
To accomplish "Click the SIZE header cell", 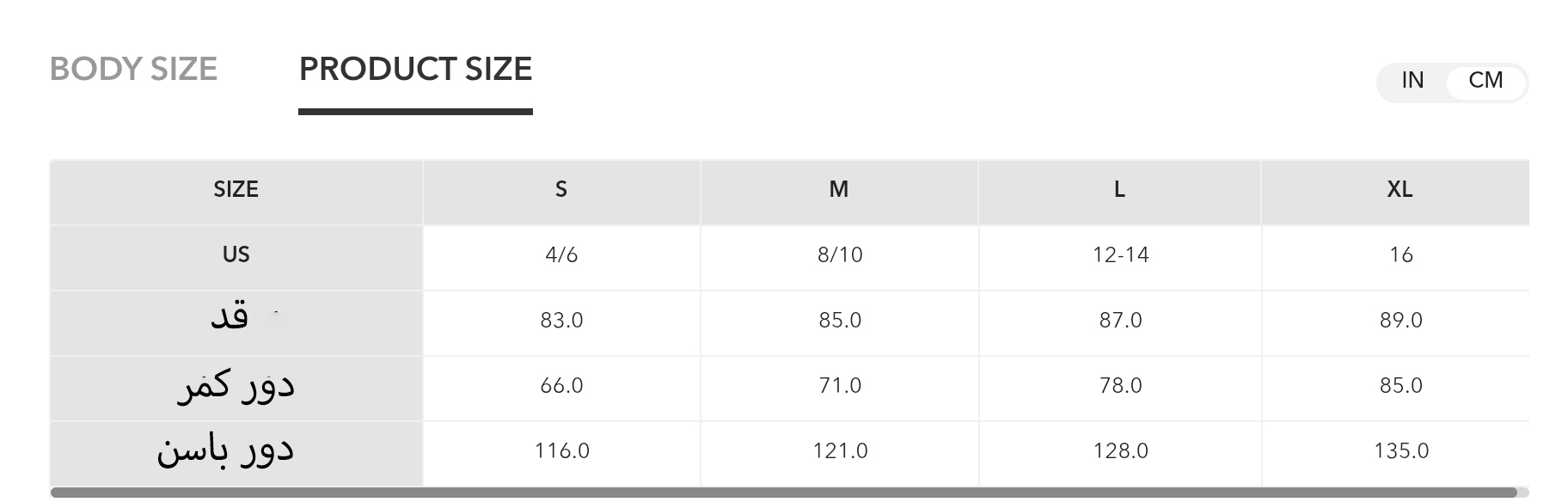I will tap(236, 190).
